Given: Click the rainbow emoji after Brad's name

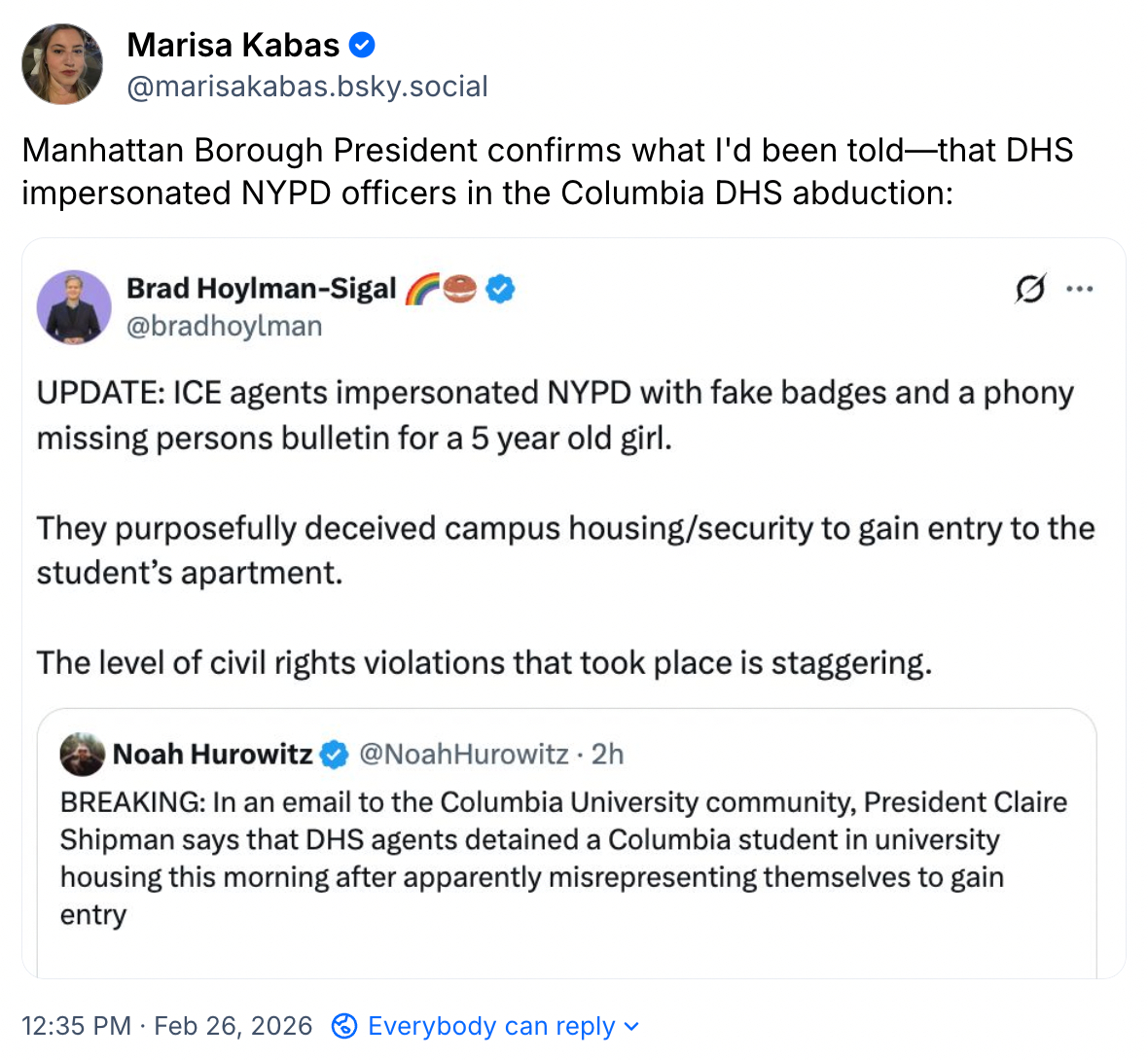Looking at the screenshot, I should pos(421,289).
